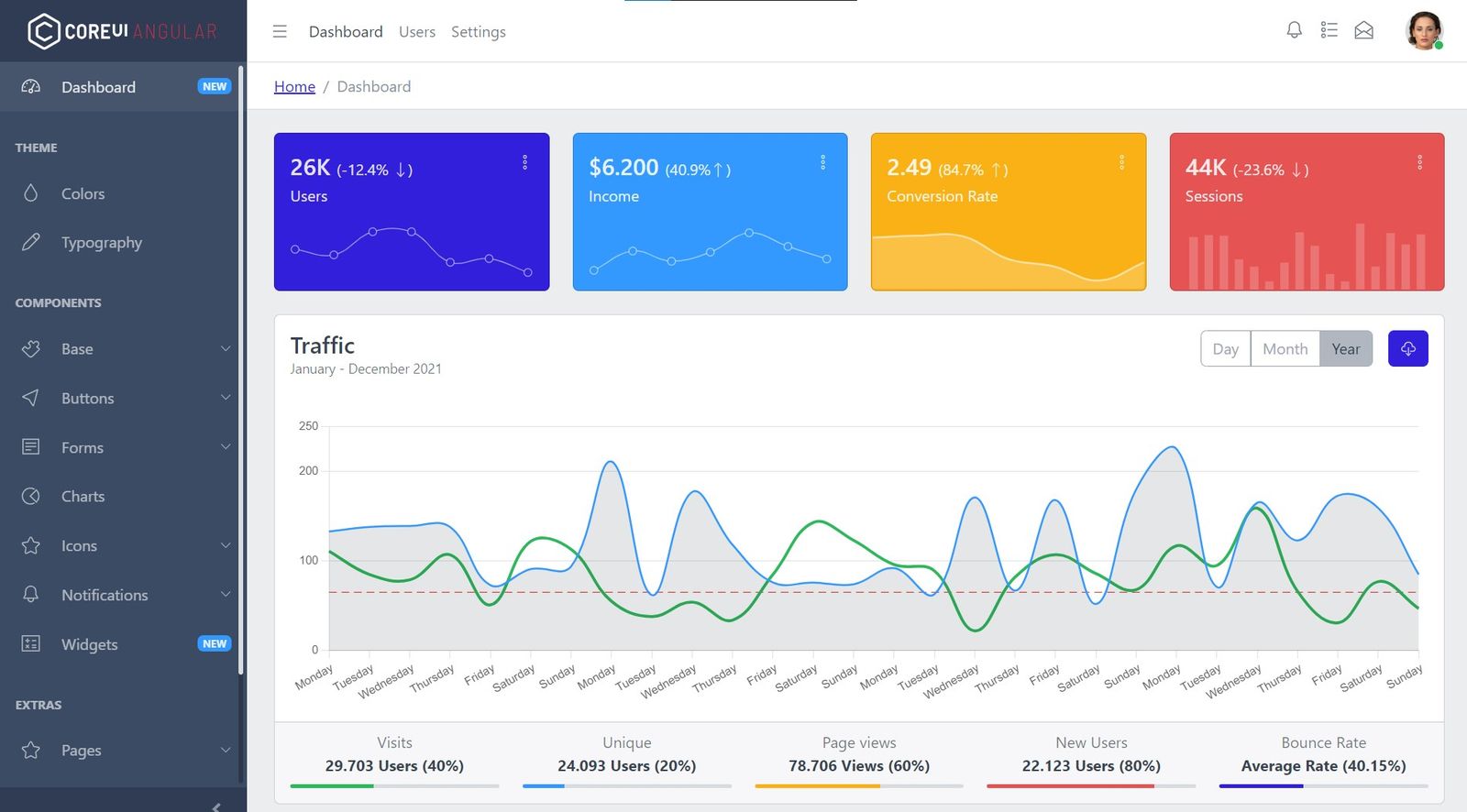Download traffic data with the cloud button
Screen dimensions: 1467x812
(1407, 348)
